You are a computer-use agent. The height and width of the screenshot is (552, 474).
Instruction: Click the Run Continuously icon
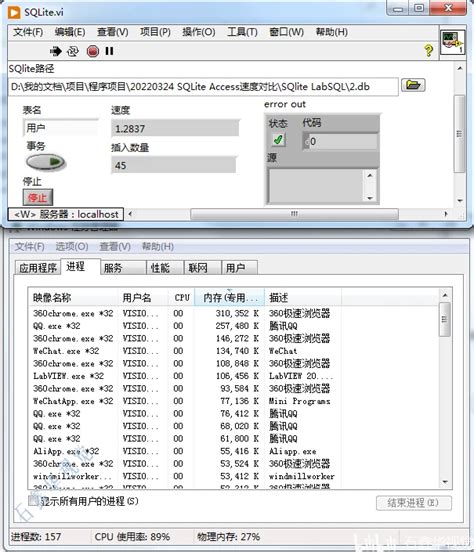click(73, 51)
